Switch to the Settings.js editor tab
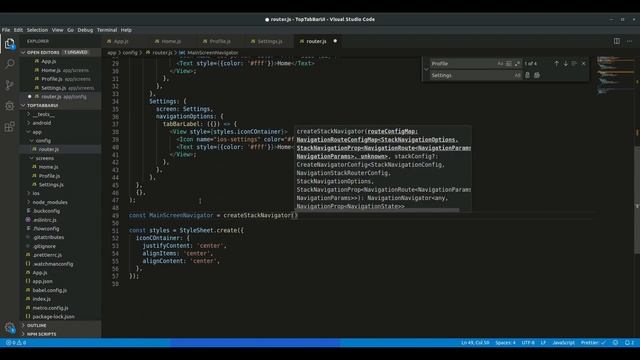This screenshot has width=640, height=360. [x=269, y=41]
